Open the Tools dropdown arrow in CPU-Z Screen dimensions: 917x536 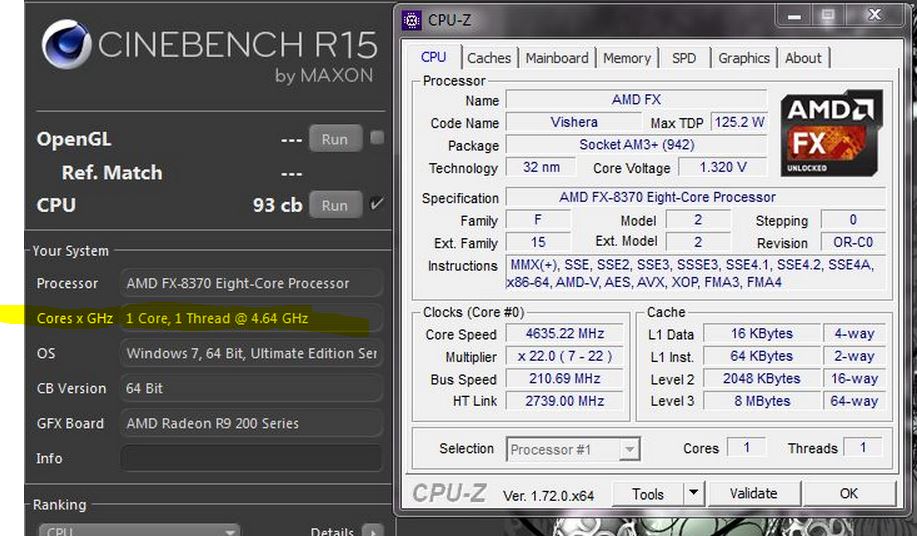694,493
